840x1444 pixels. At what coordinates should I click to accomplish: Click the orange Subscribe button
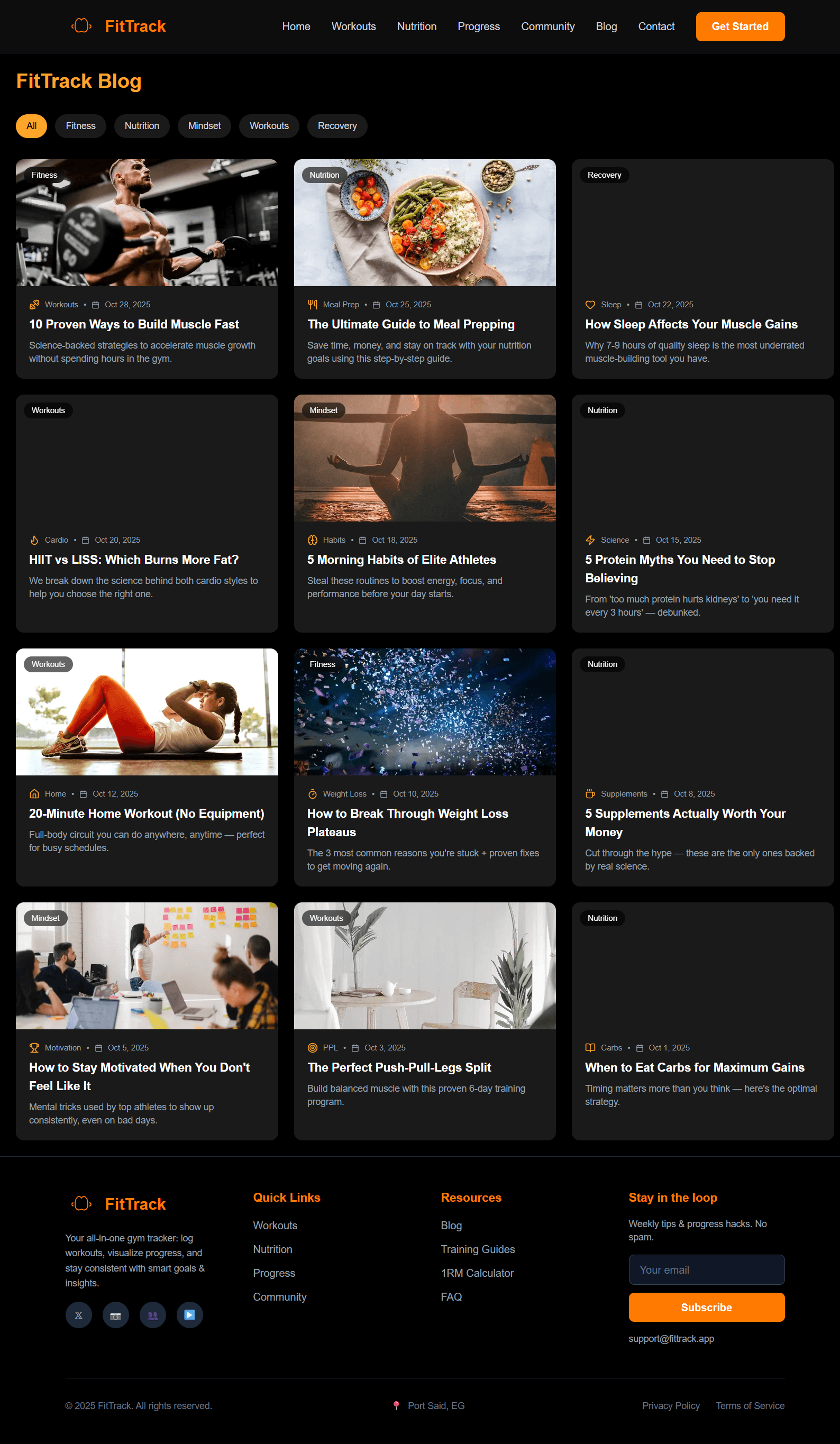click(x=706, y=1307)
